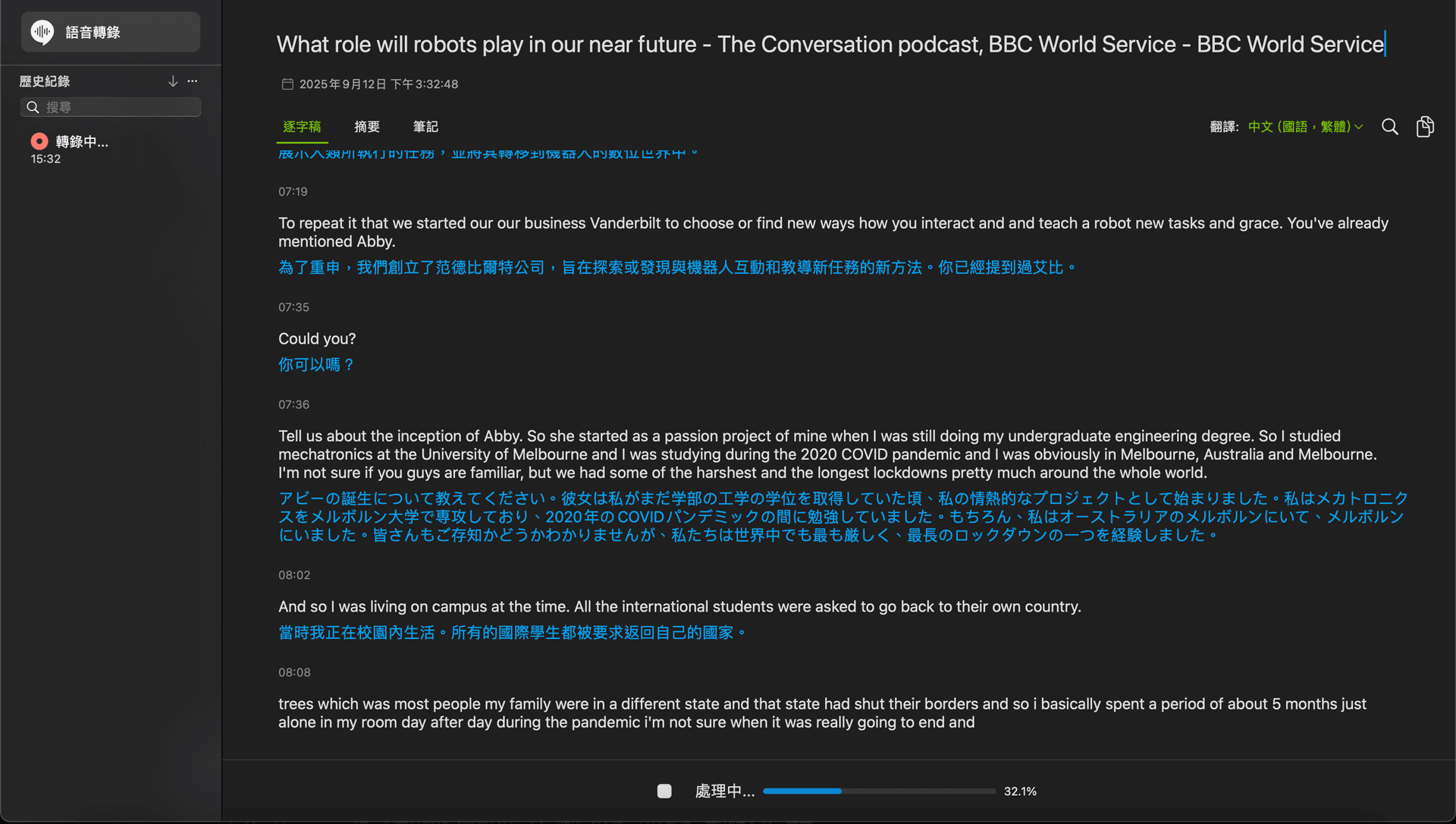Expand the language chevron arrow

[x=1359, y=127]
